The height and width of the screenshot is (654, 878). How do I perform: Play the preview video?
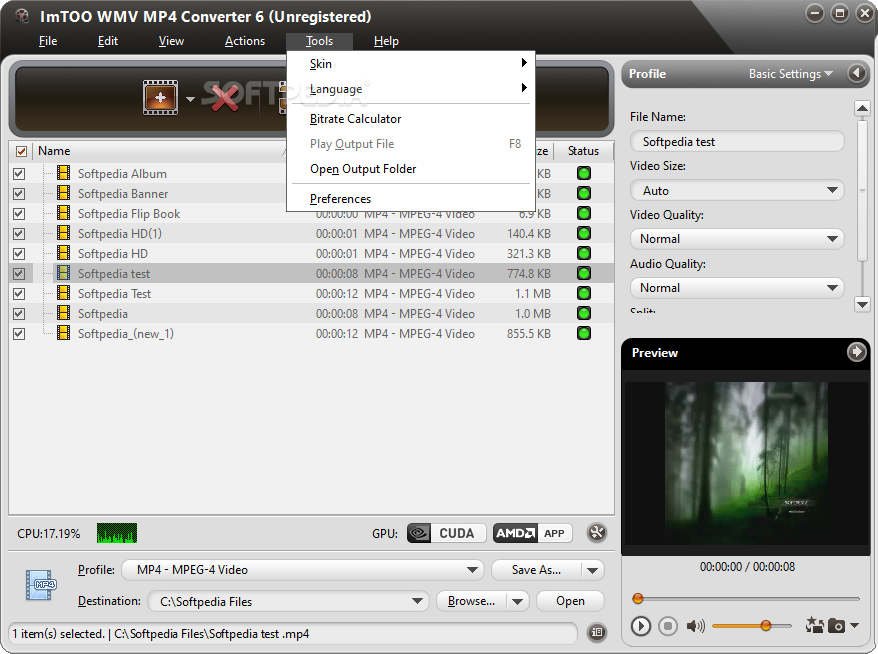tap(641, 625)
